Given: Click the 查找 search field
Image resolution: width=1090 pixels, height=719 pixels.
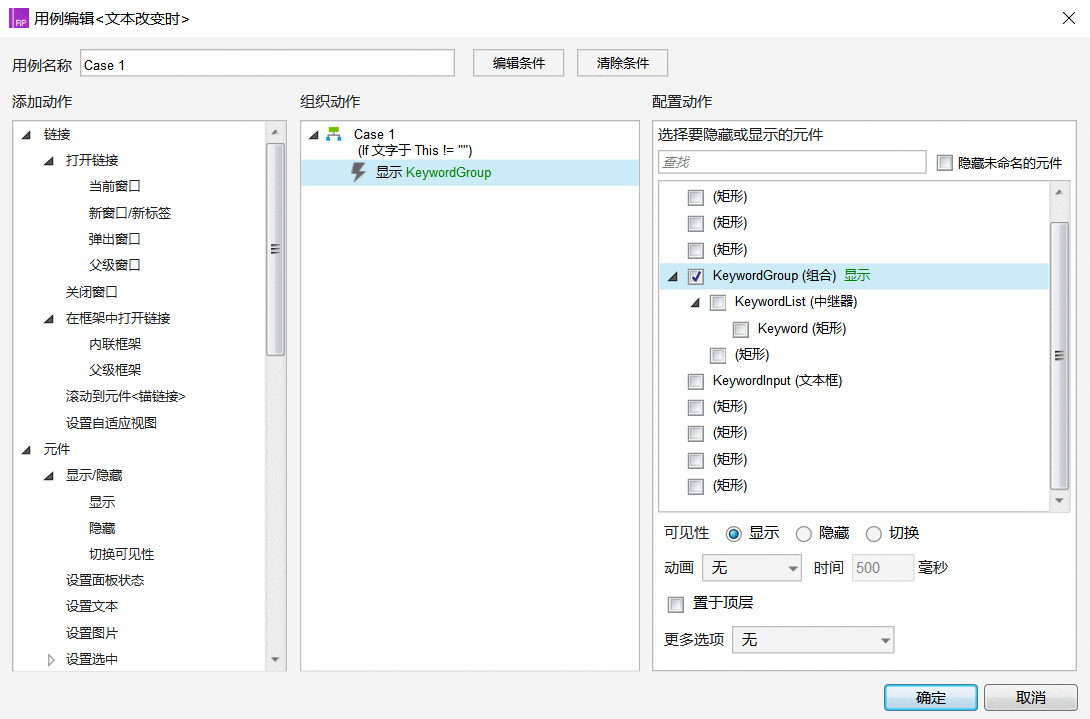Looking at the screenshot, I should pos(792,162).
